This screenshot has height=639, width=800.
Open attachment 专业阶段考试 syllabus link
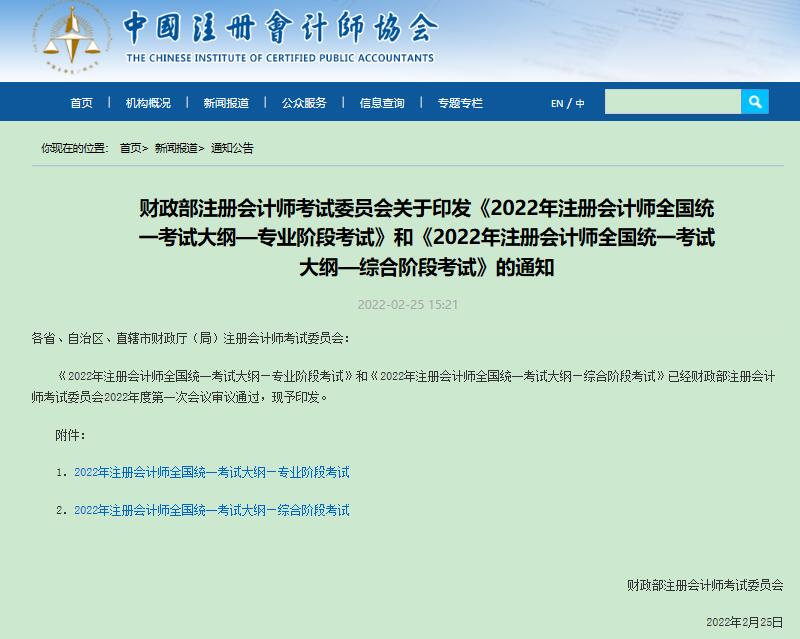212,472
